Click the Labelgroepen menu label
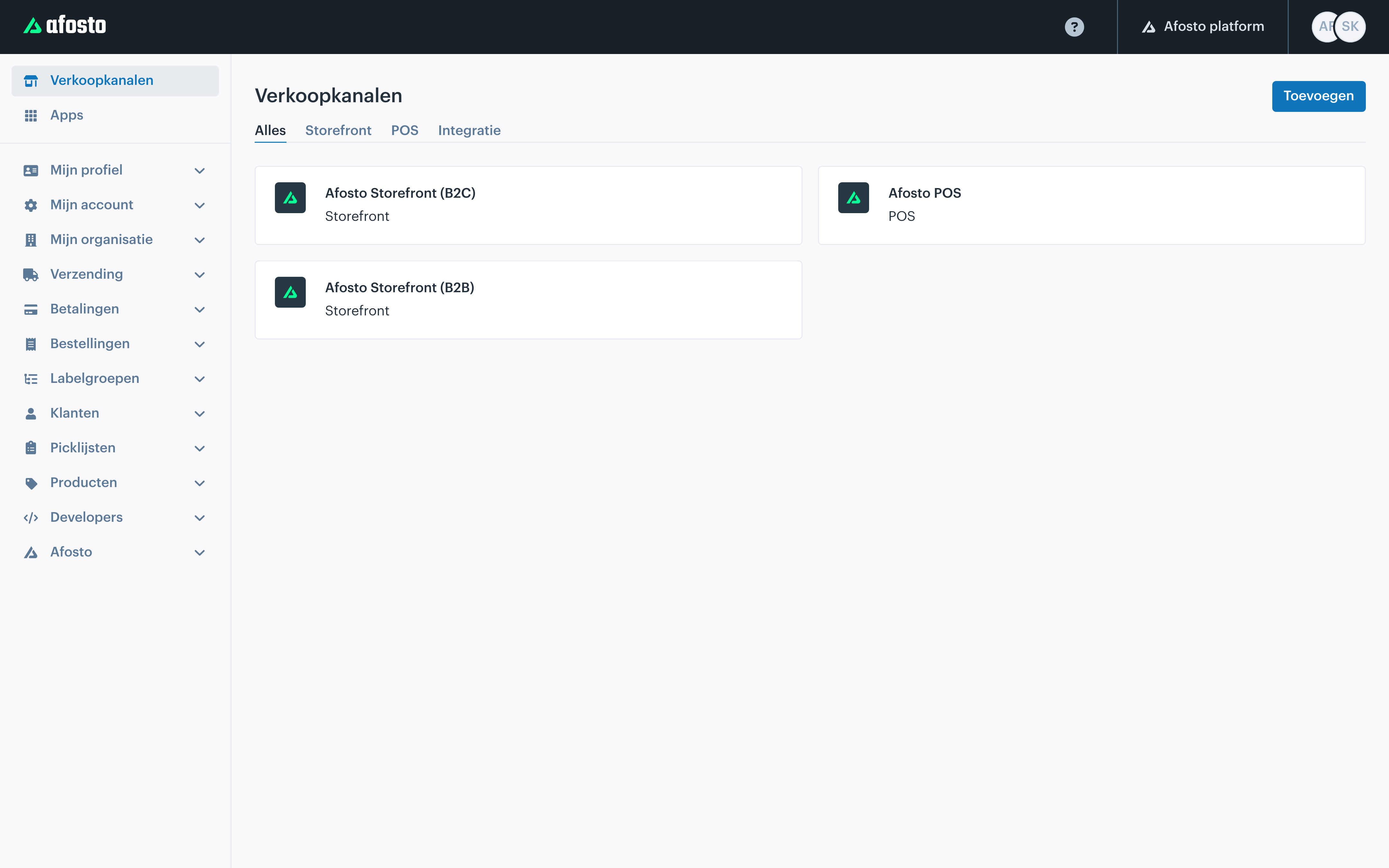Viewport: 1389px width, 868px height. 95,378
